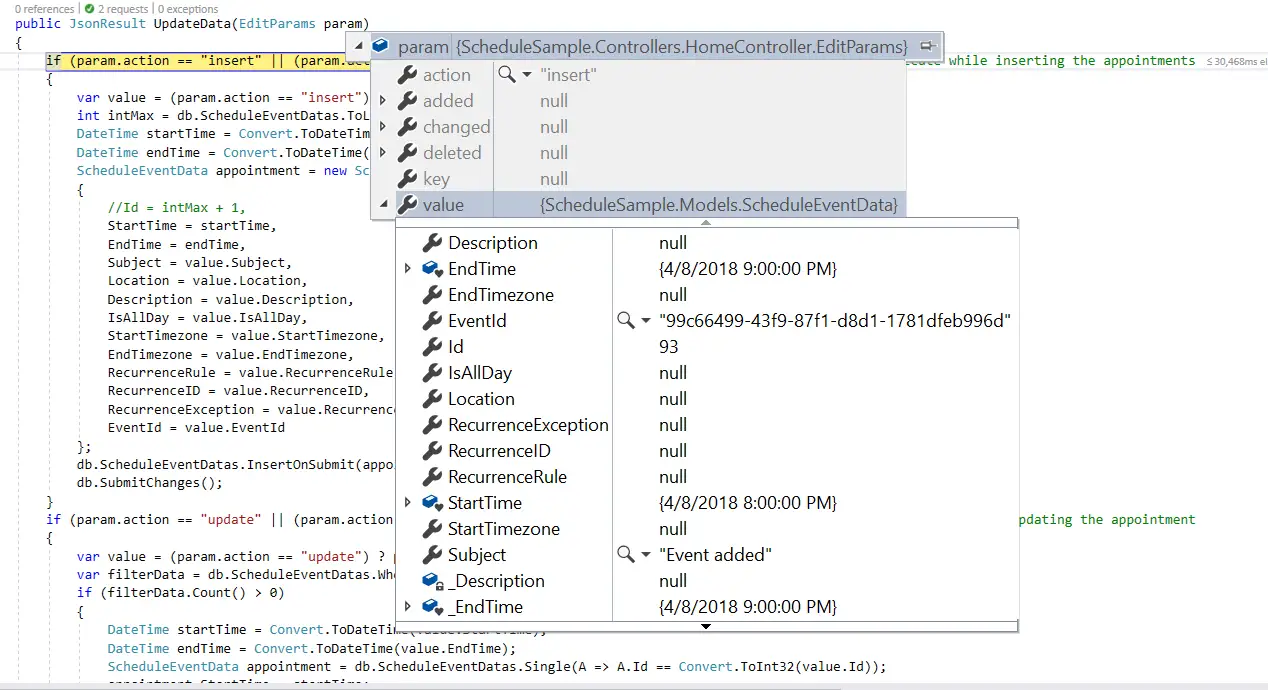Expand the _EndTime field
Viewport: 1268px width, 690px height.
click(408, 607)
